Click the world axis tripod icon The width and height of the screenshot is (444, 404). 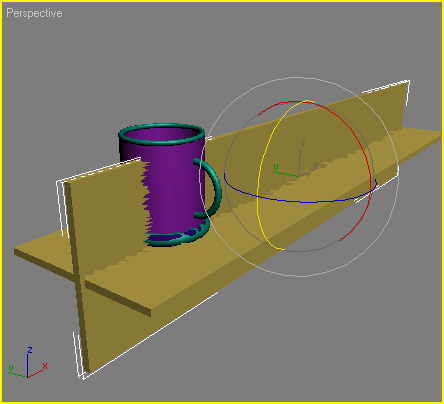[x=28, y=363]
